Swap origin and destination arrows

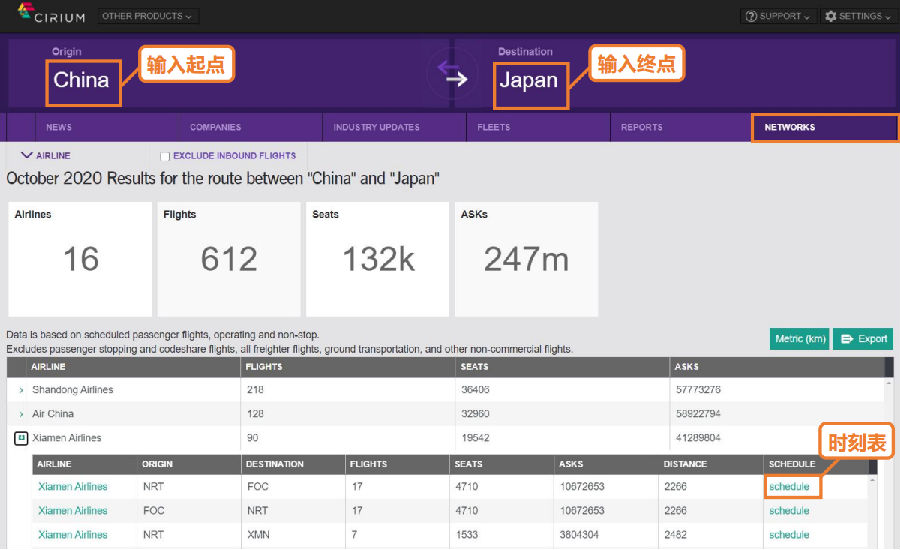click(x=455, y=75)
